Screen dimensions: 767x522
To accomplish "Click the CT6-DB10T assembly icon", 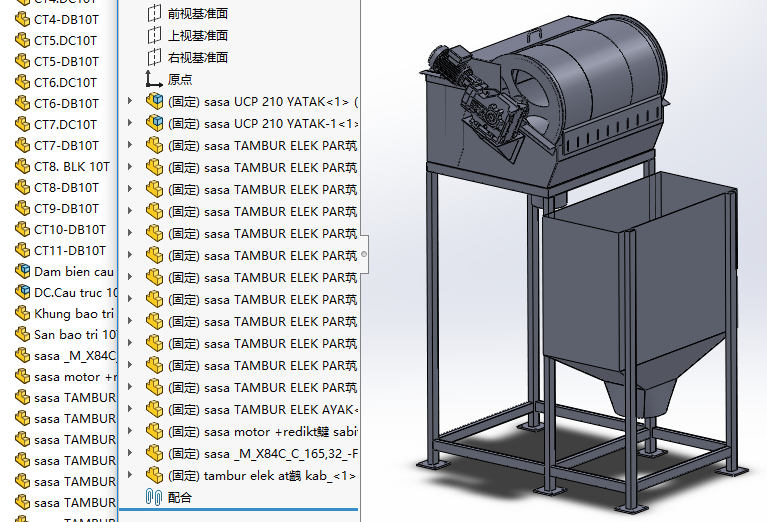I will point(22,103).
